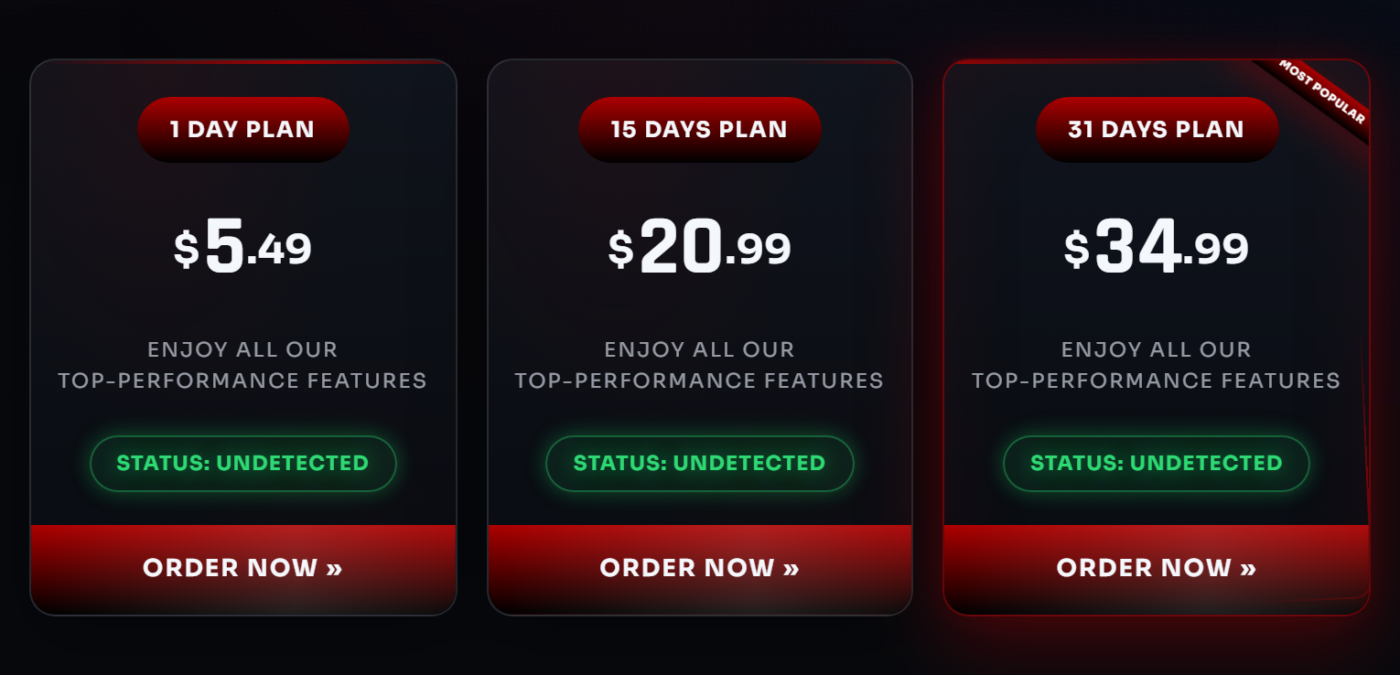
Task: Click the status undetected pill on 15 days plan
Action: (700, 463)
